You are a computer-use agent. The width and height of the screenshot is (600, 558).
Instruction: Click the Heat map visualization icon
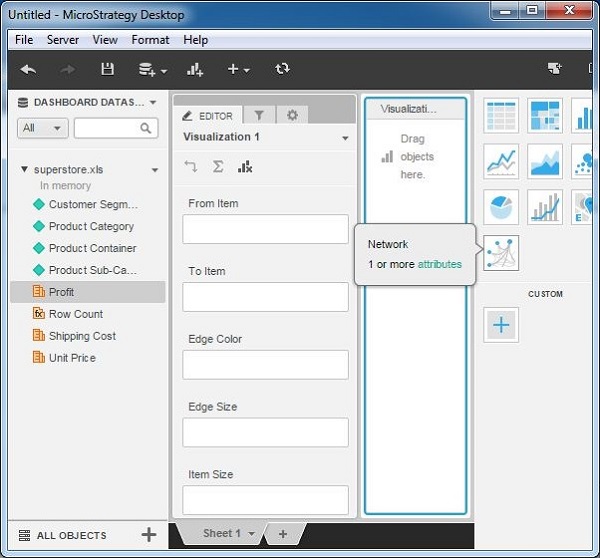click(x=545, y=115)
